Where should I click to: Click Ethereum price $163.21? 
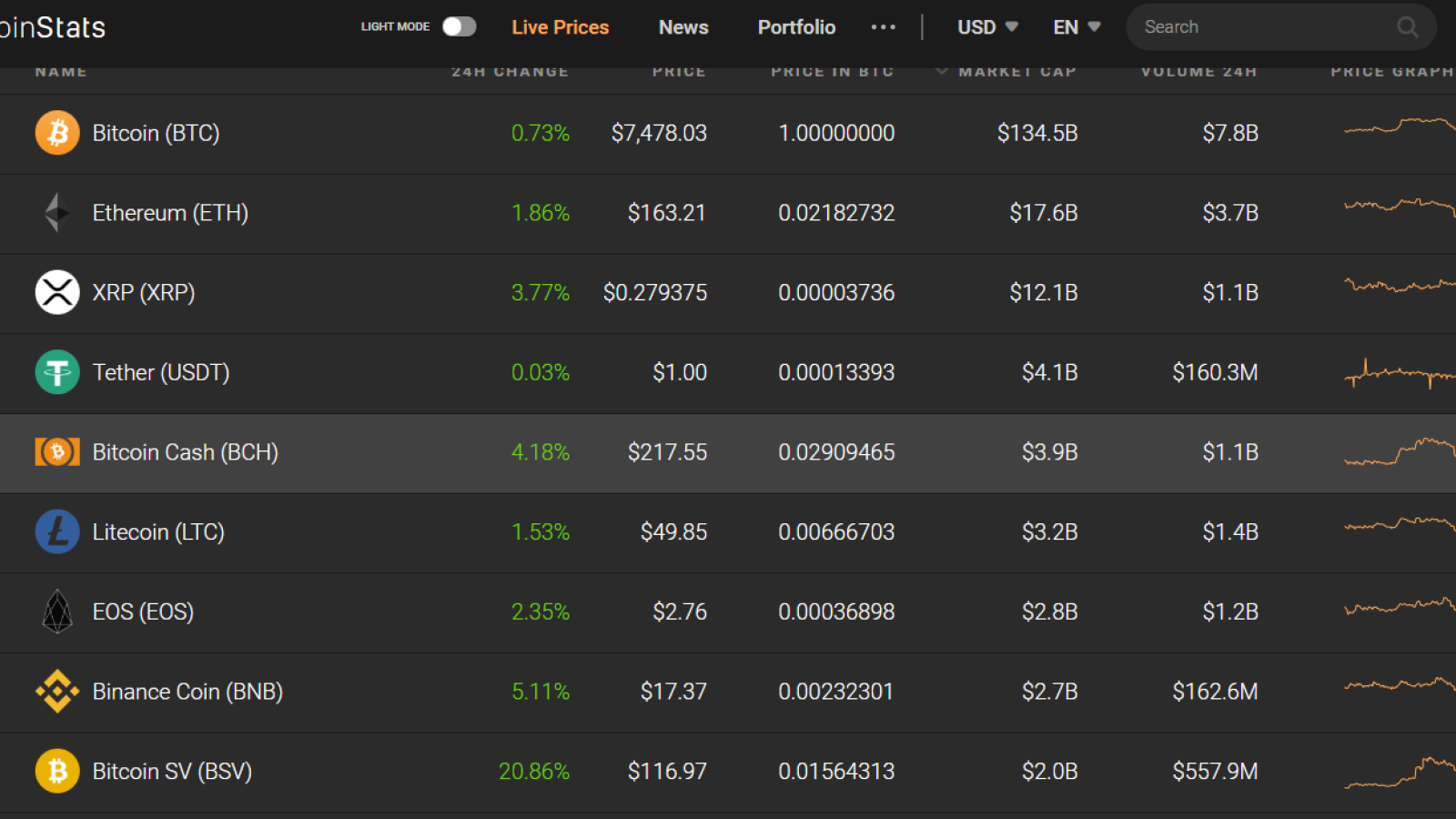tap(667, 213)
